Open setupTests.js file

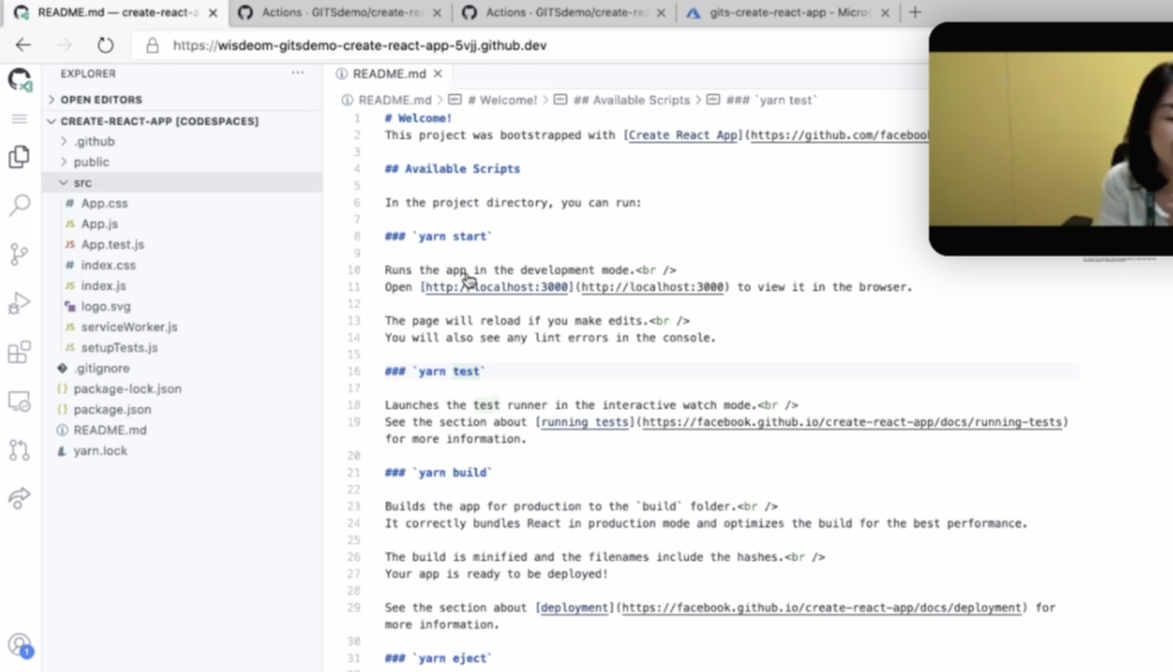coord(119,347)
